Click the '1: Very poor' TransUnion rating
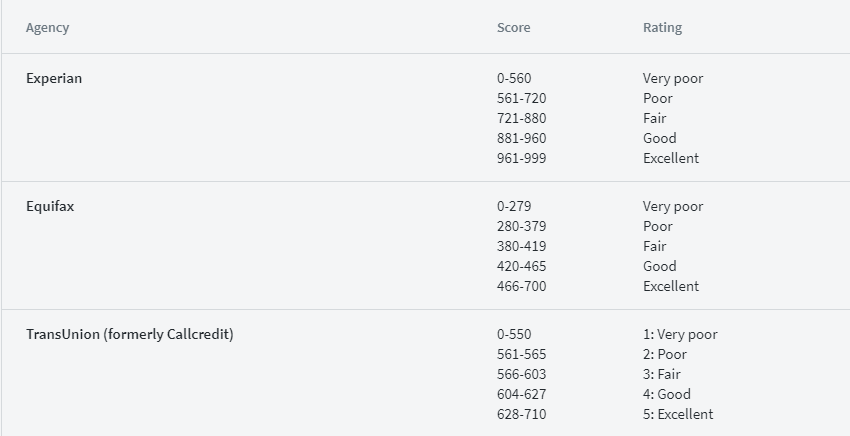This screenshot has height=436, width=850. 680,335
